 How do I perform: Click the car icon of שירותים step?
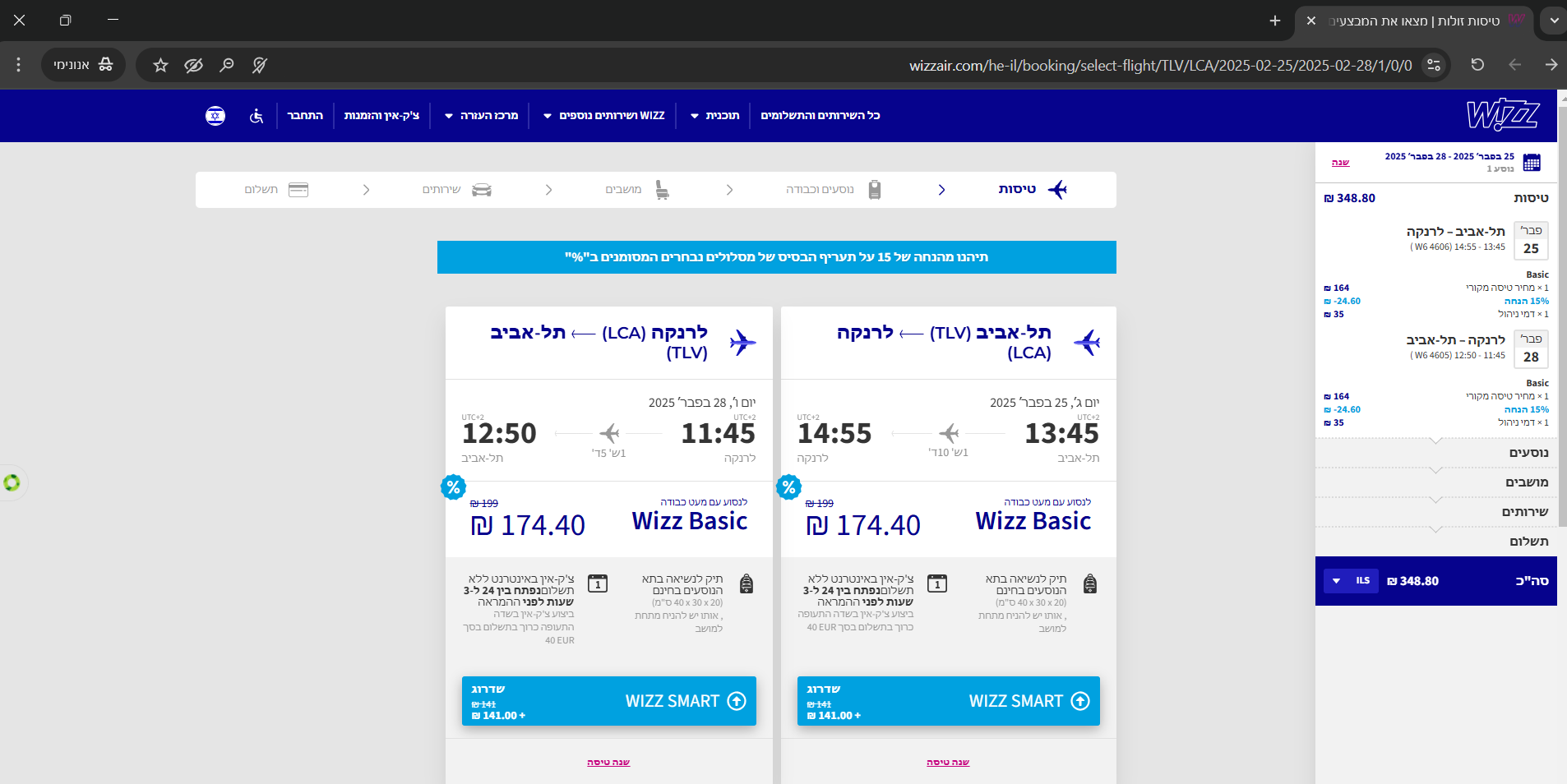pos(482,190)
